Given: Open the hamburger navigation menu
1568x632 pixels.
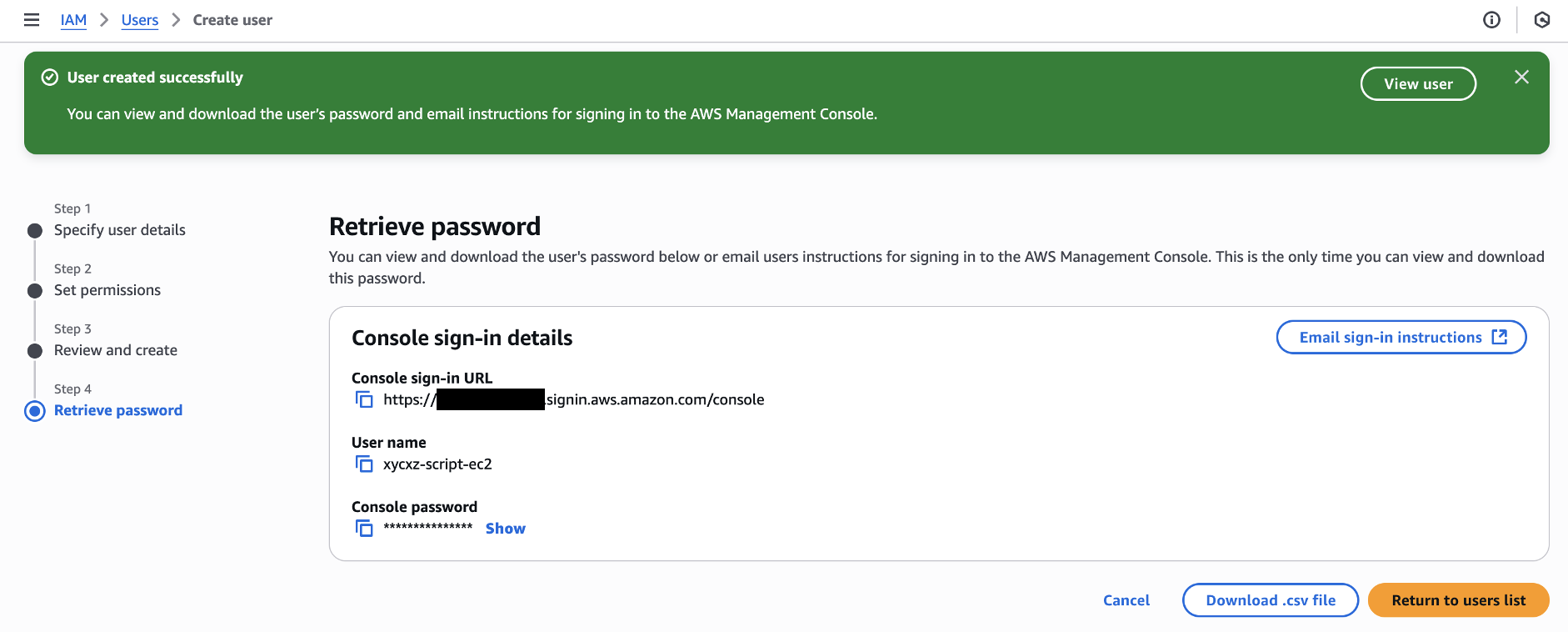Looking at the screenshot, I should [32, 20].
